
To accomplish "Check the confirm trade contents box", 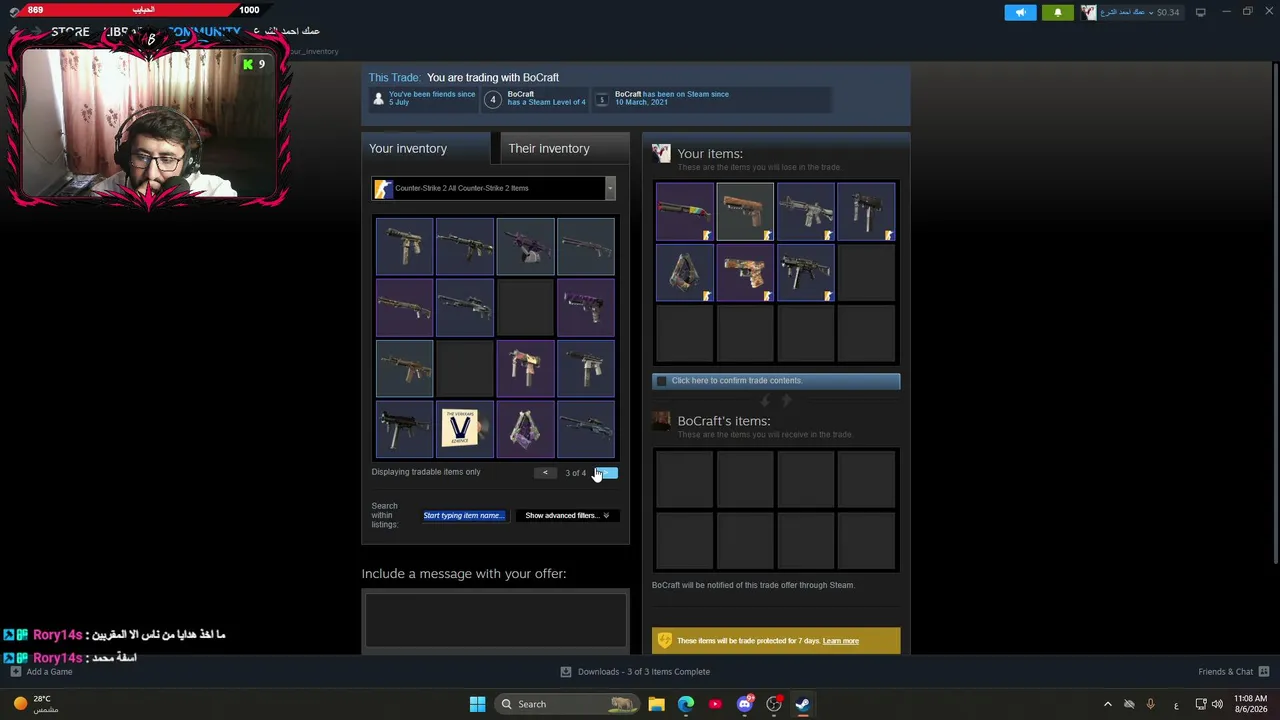I will 661,381.
